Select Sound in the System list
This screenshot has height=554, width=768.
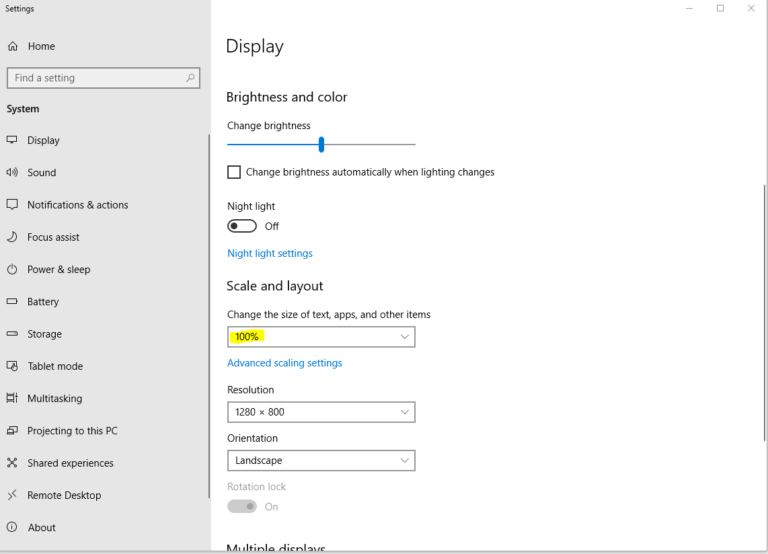point(42,172)
